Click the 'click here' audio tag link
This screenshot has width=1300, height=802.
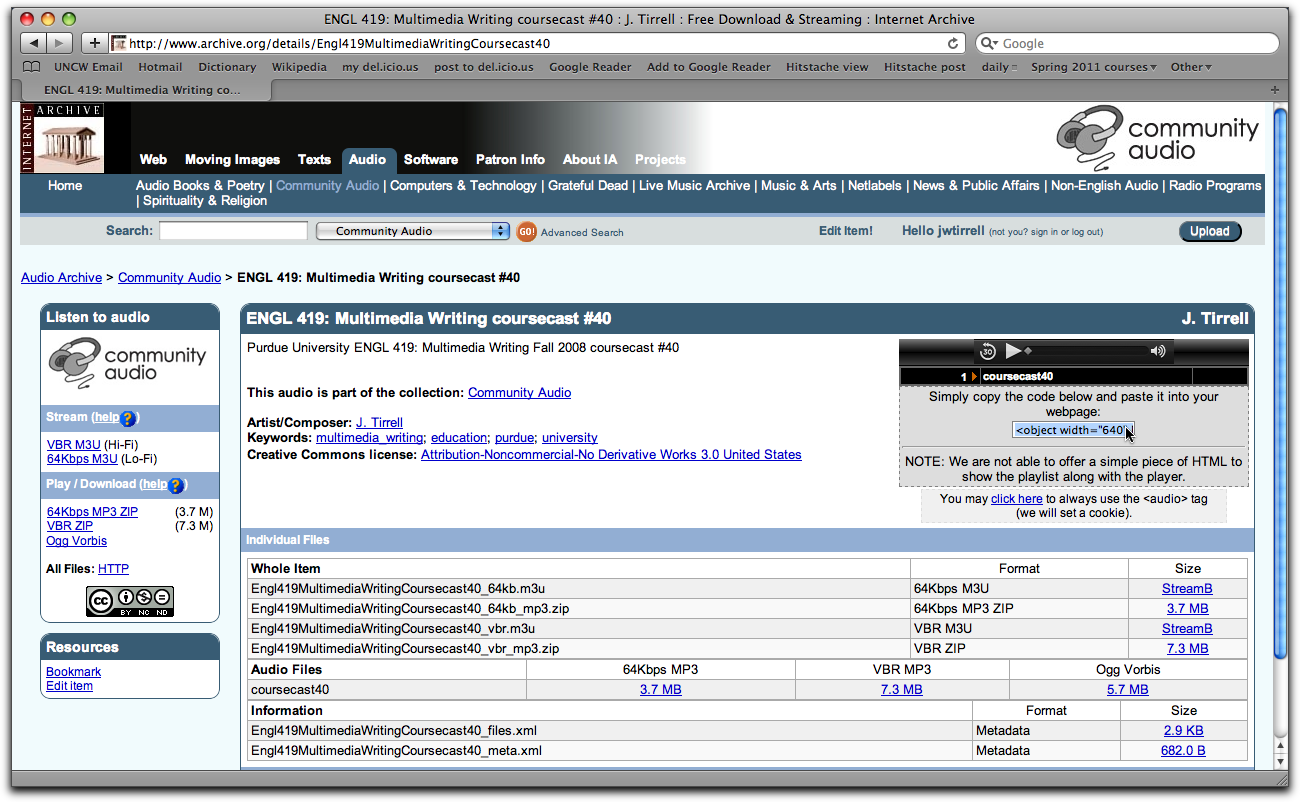tap(1017, 498)
